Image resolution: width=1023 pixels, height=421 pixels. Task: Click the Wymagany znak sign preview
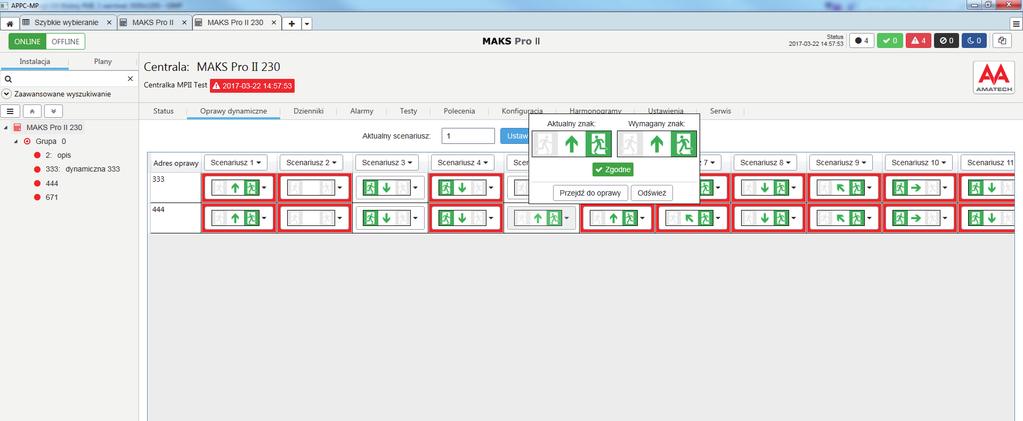[657, 144]
